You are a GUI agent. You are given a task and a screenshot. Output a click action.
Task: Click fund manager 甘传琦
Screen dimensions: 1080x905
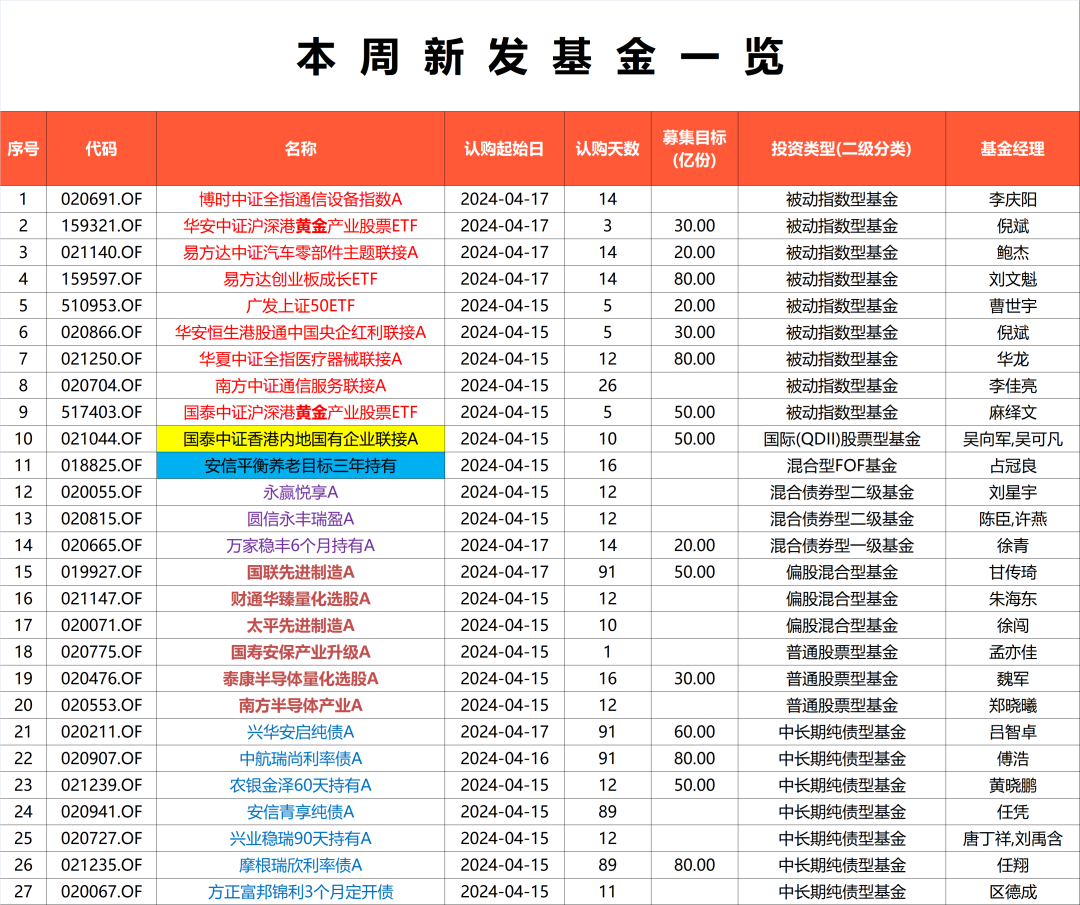(x=1012, y=572)
